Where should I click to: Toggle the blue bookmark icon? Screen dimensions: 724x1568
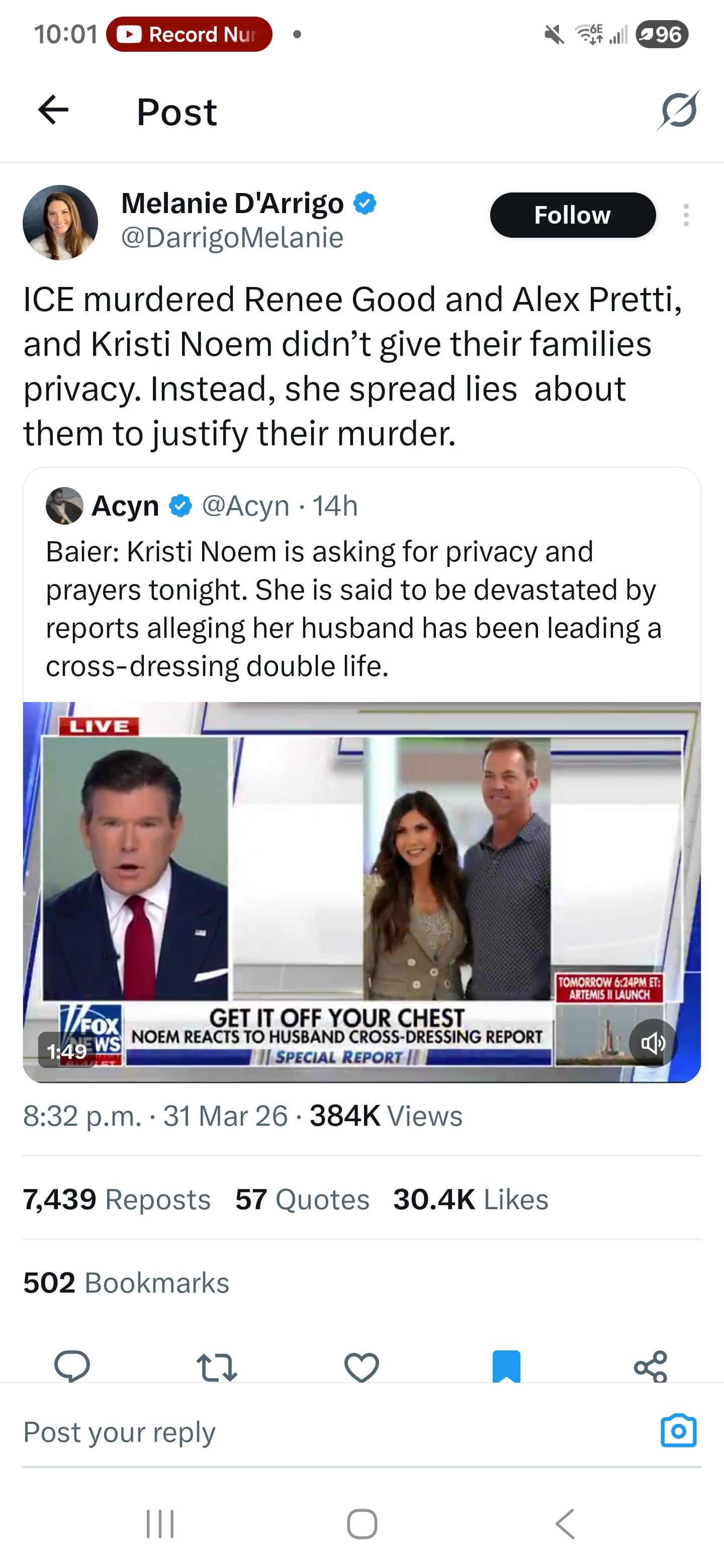(506, 1366)
